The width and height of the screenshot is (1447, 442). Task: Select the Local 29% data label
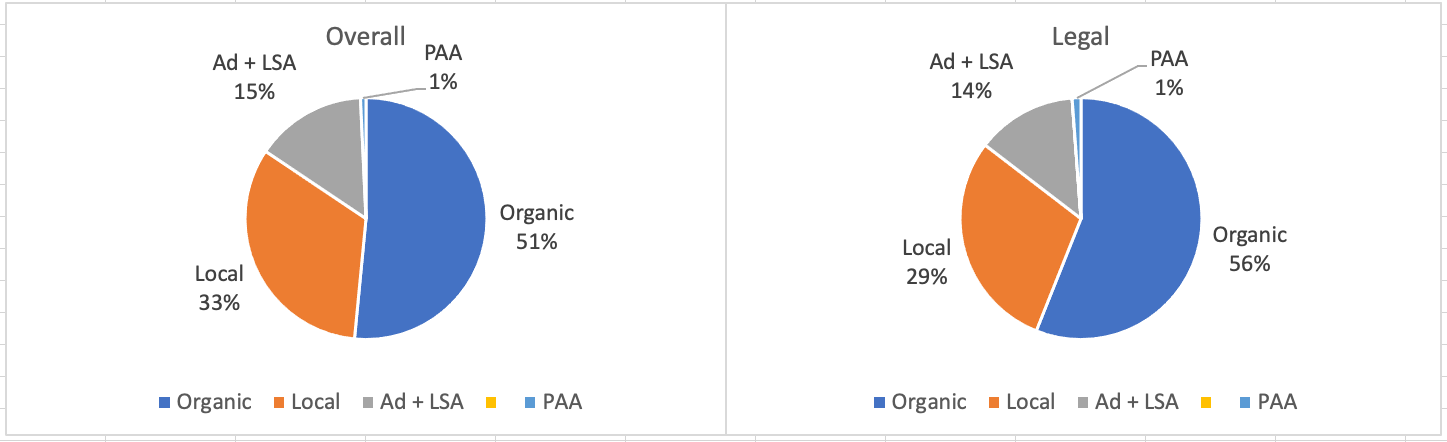point(926,262)
